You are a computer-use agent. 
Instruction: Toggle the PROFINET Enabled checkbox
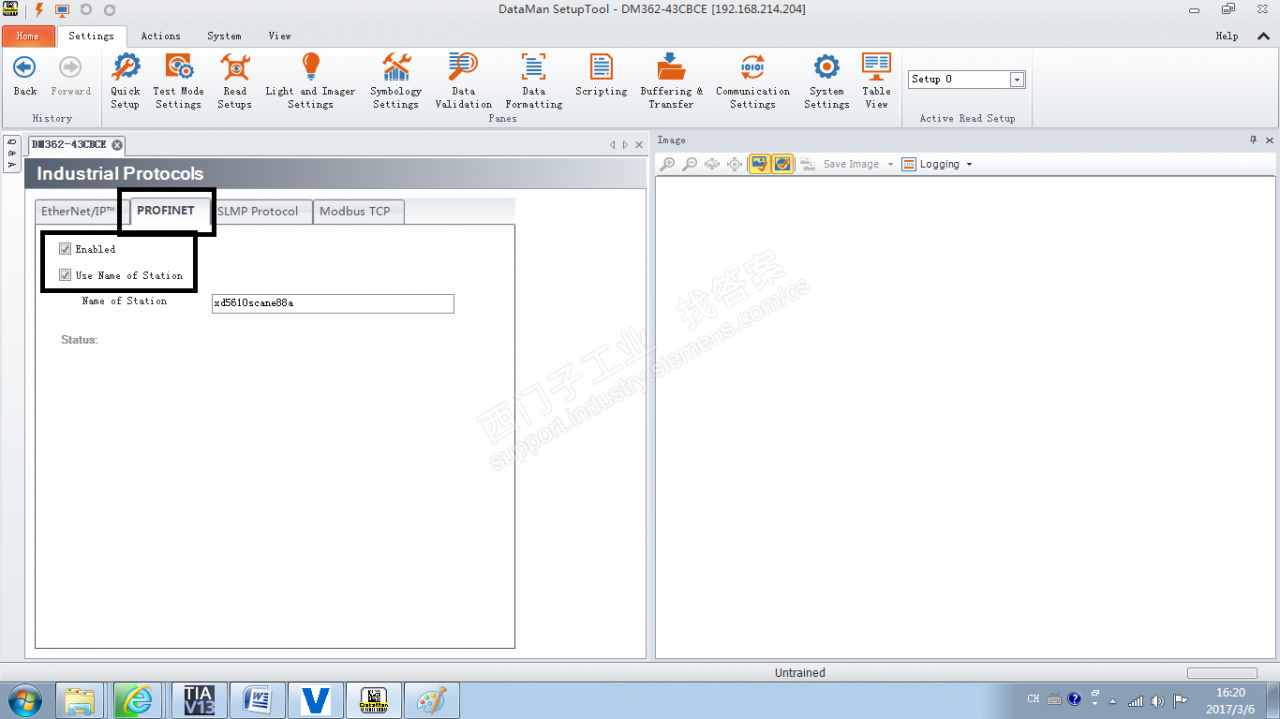pyautogui.click(x=65, y=249)
